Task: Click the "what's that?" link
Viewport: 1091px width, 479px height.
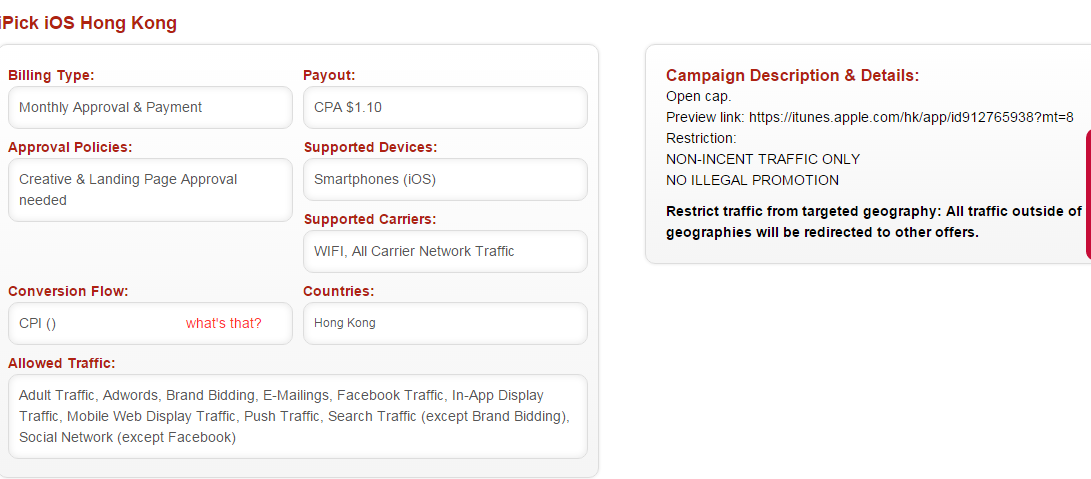Action: (x=223, y=323)
